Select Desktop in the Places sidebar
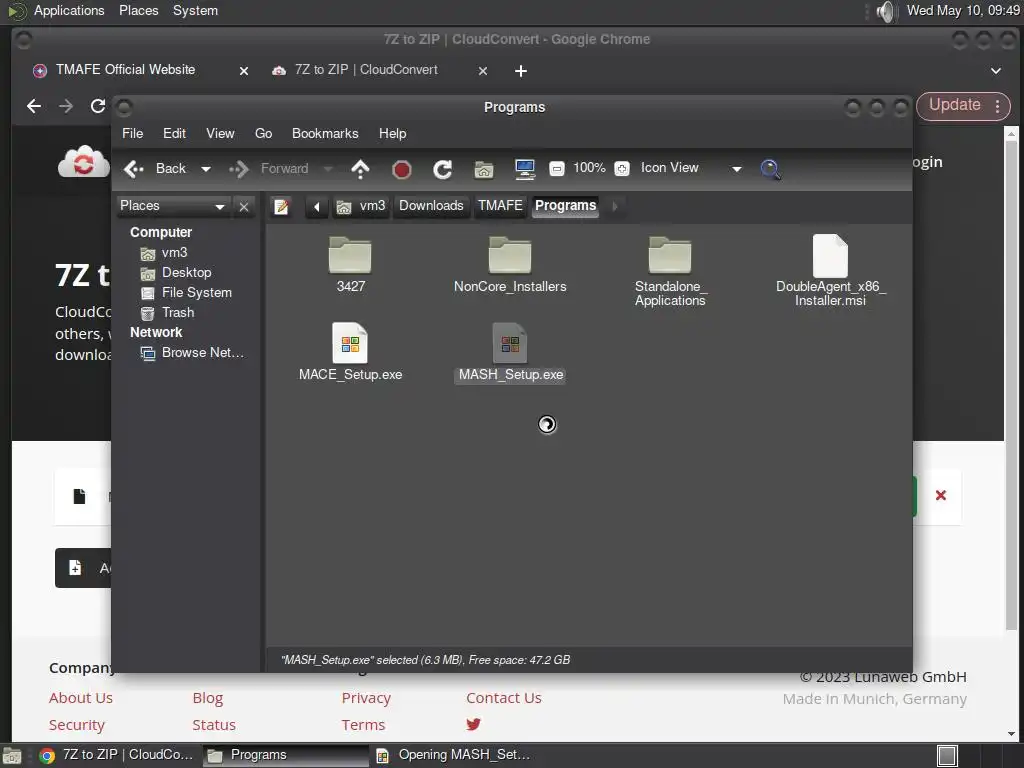The height and width of the screenshot is (768, 1024). 187,272
